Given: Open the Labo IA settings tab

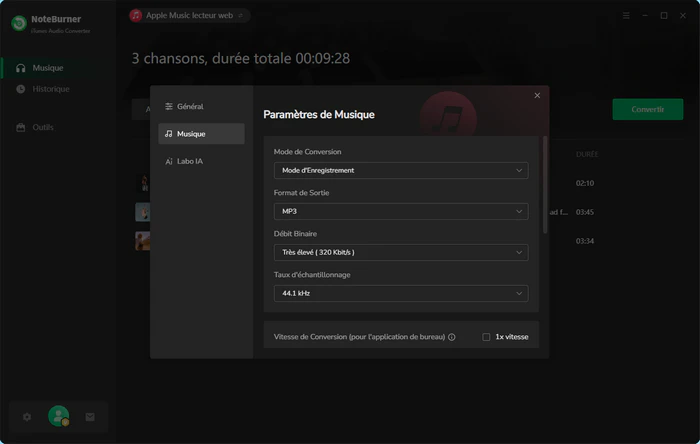Looking at the screenshot, I should click(201, 161).
